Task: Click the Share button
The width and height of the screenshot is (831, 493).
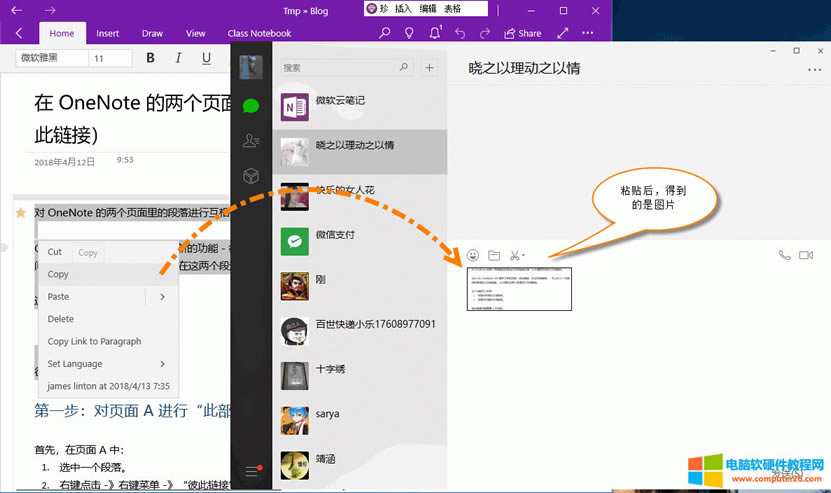Action: (522, 33)
